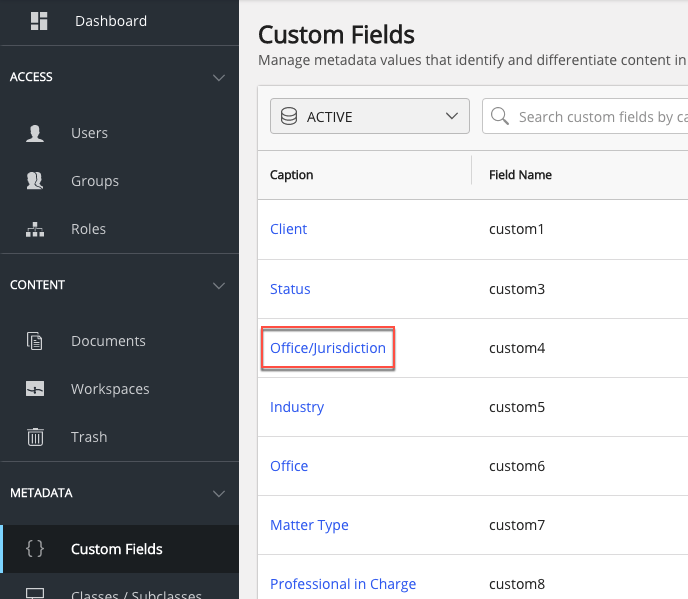Open the Matter Type field link
688x599 pixels.
309,525
